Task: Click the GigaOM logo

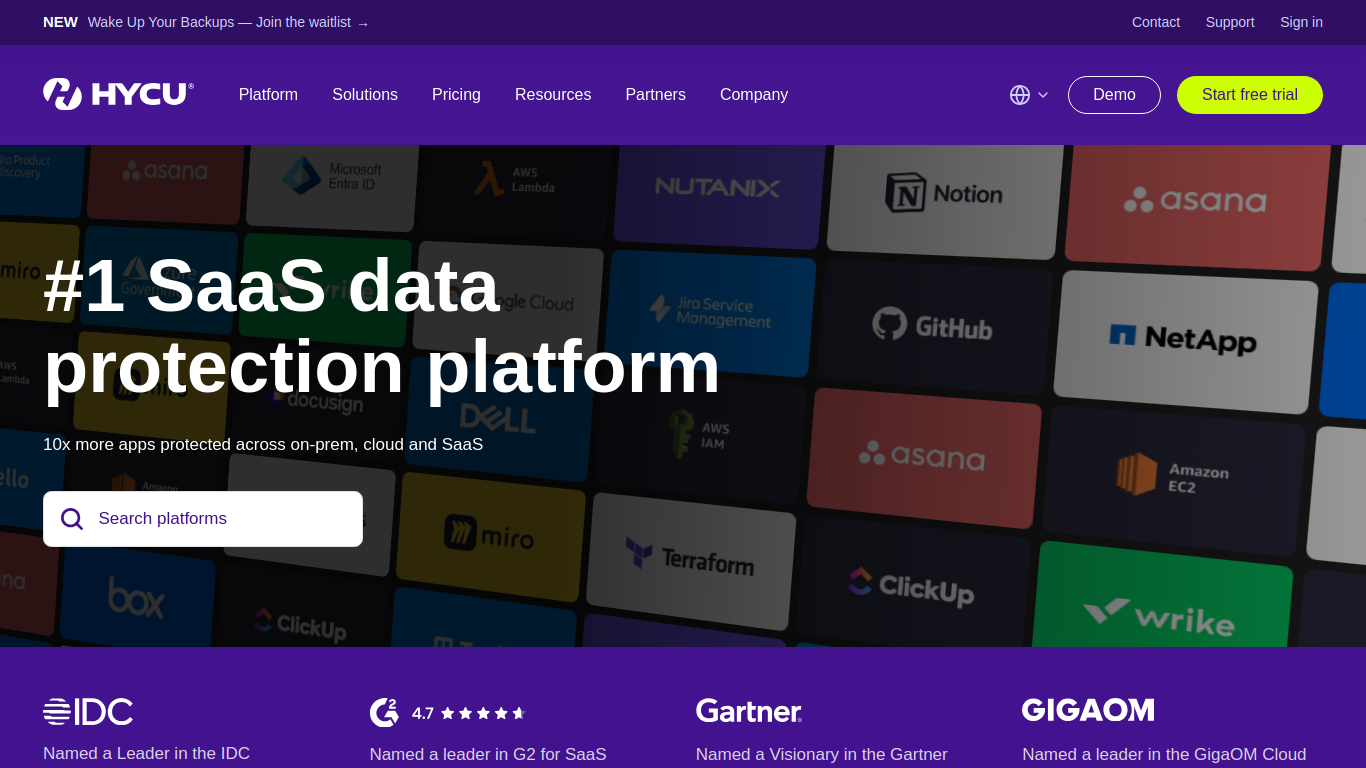Action: click(x=1088, y=710)
